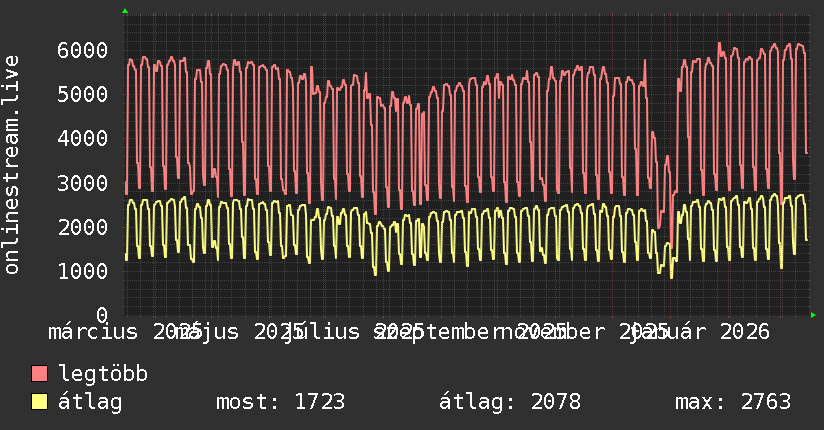Click the pink legtöbb legend swatch
The height and width of the screenshot is (430, 824).
click(x=39, y=374)
